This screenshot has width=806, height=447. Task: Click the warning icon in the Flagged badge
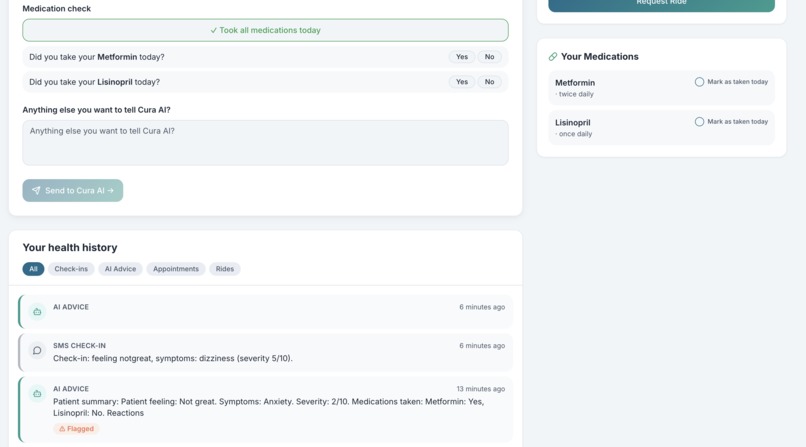62,429
